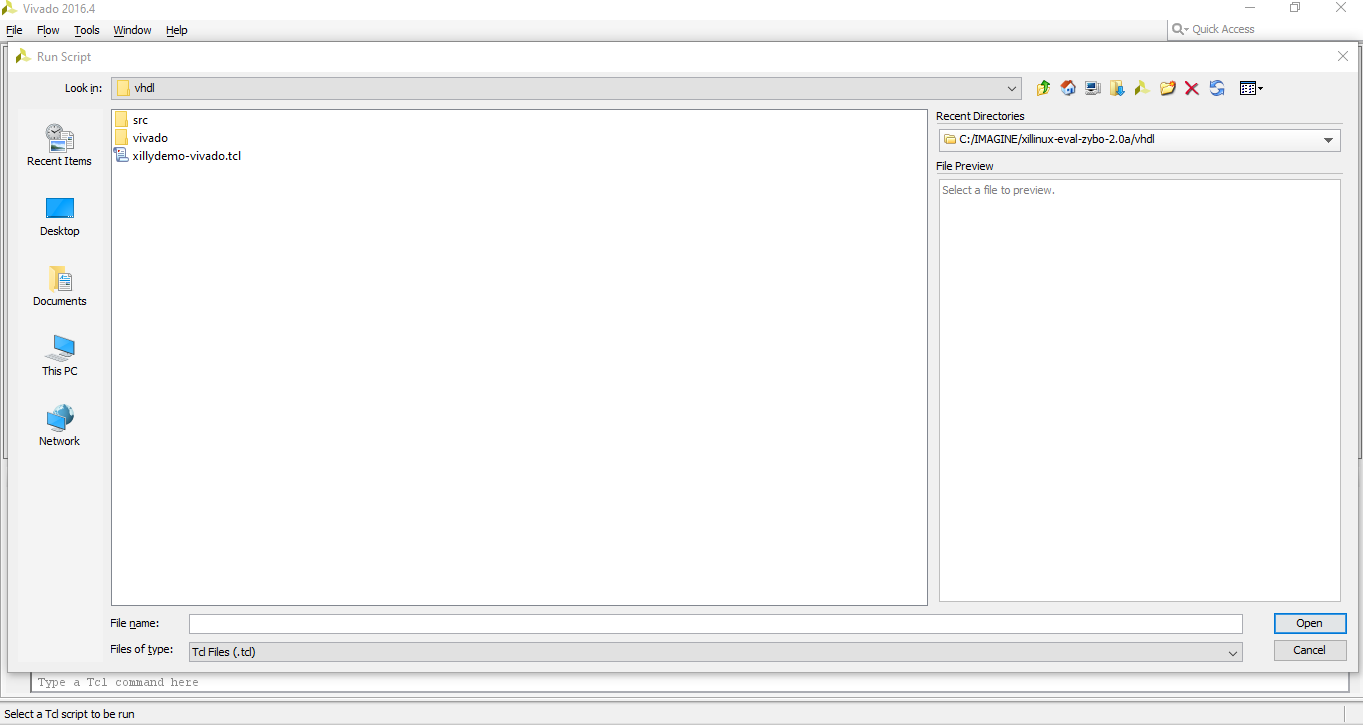Screen dimensions: 1363x725
Task: Delete selected file with red X icon
Action: click(x=1191, y=88)
